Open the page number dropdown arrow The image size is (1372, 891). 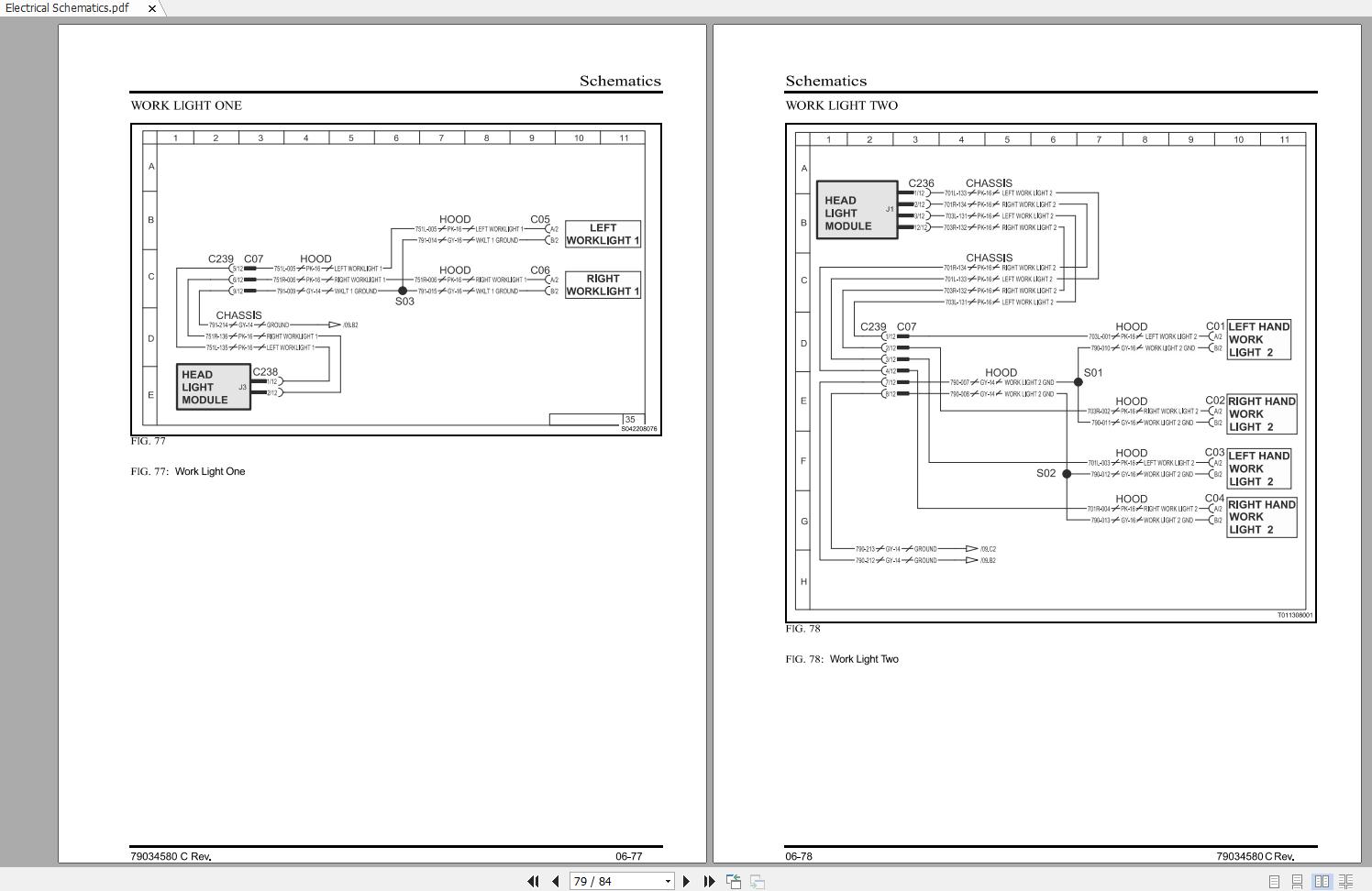(667, 882)
